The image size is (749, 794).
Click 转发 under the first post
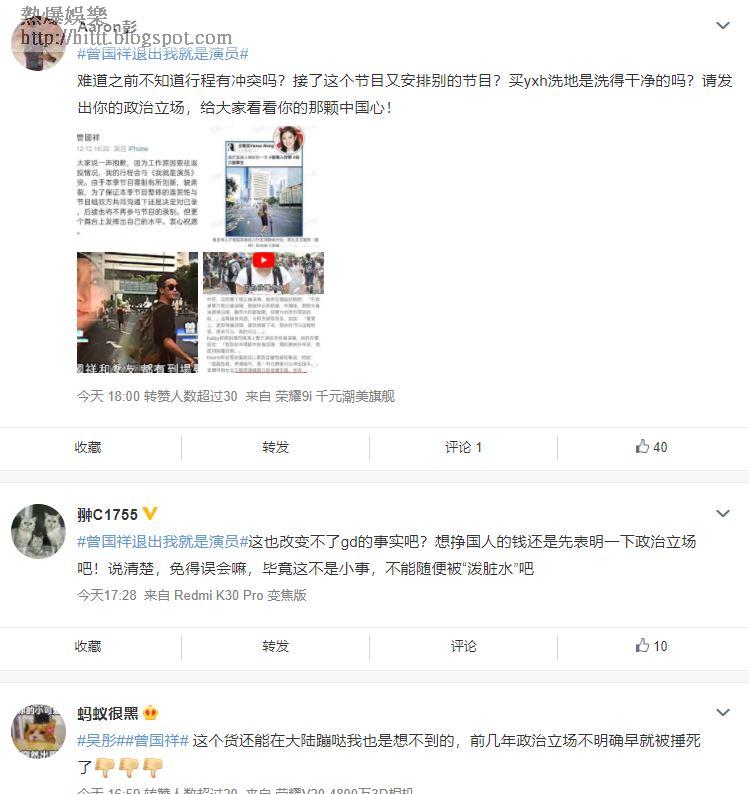(275, 447)
